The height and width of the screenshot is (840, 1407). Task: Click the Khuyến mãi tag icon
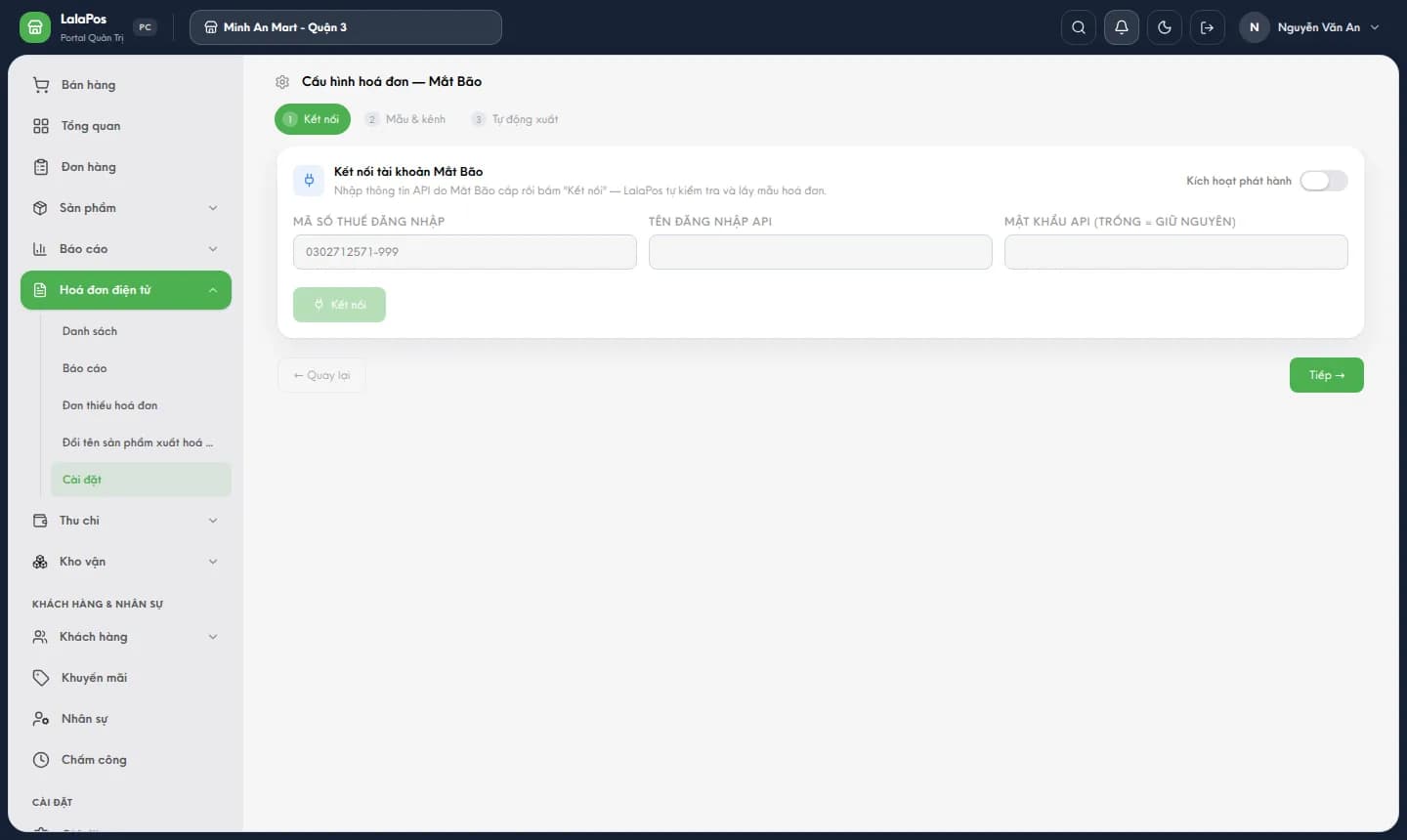pos(41,678)
